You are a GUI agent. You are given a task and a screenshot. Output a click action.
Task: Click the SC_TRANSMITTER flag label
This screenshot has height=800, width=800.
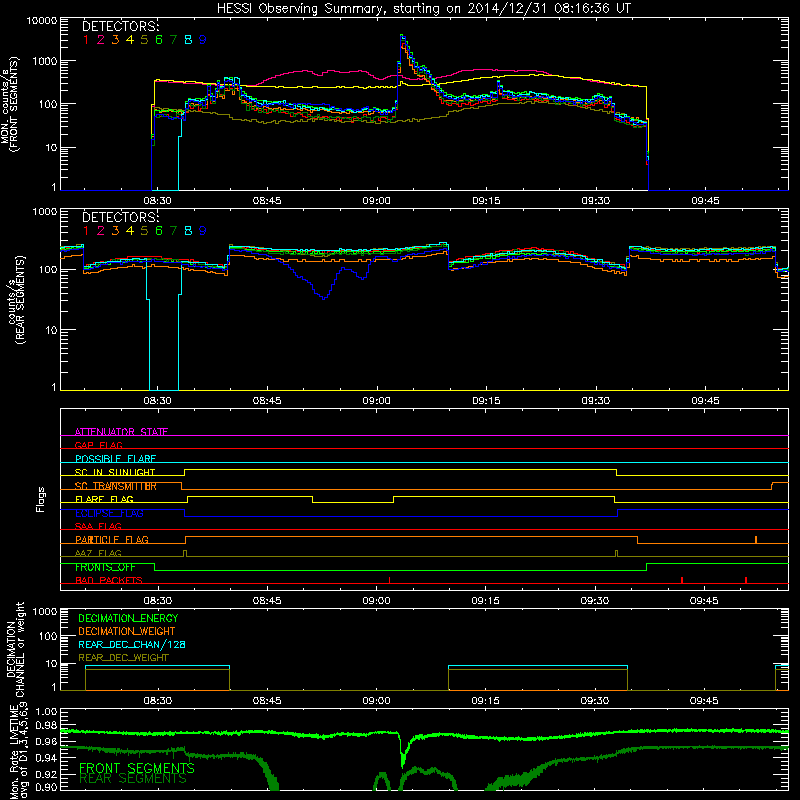(x=116, y=486)
